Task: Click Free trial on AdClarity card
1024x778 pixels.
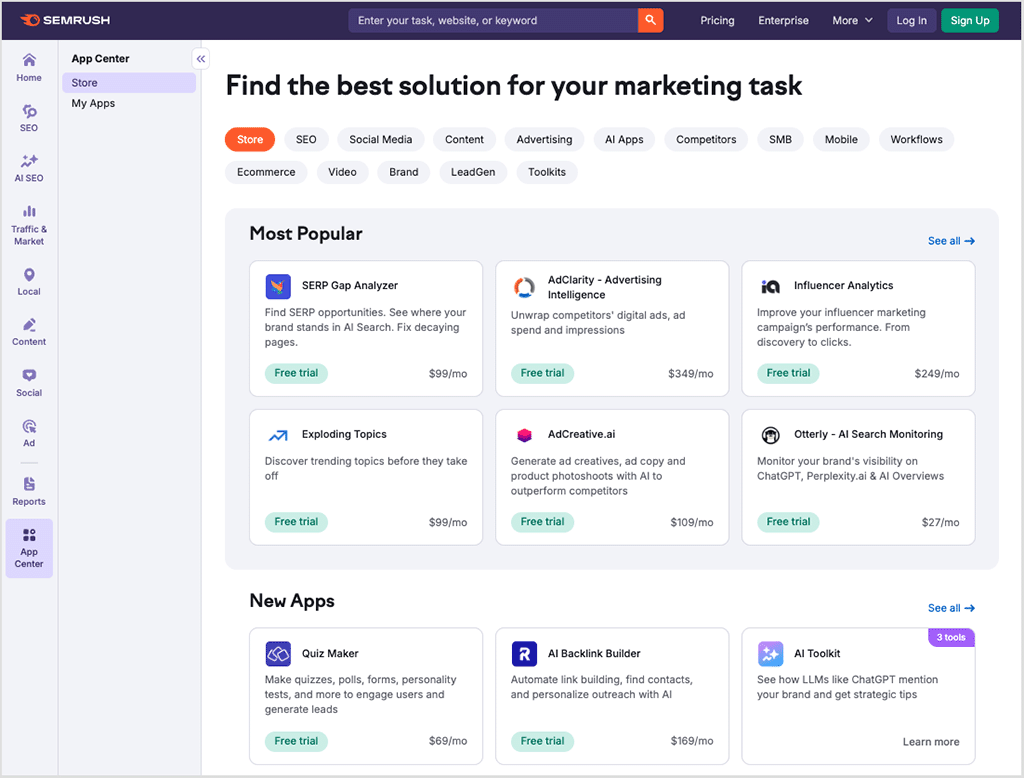Action: (542, 373)
